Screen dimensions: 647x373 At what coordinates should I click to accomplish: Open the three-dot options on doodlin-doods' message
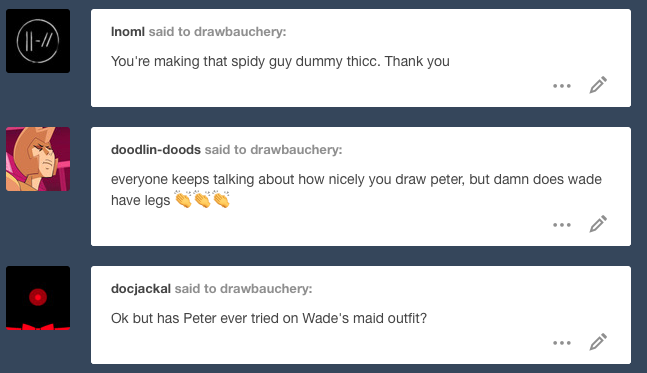click(x=562, y=225)
